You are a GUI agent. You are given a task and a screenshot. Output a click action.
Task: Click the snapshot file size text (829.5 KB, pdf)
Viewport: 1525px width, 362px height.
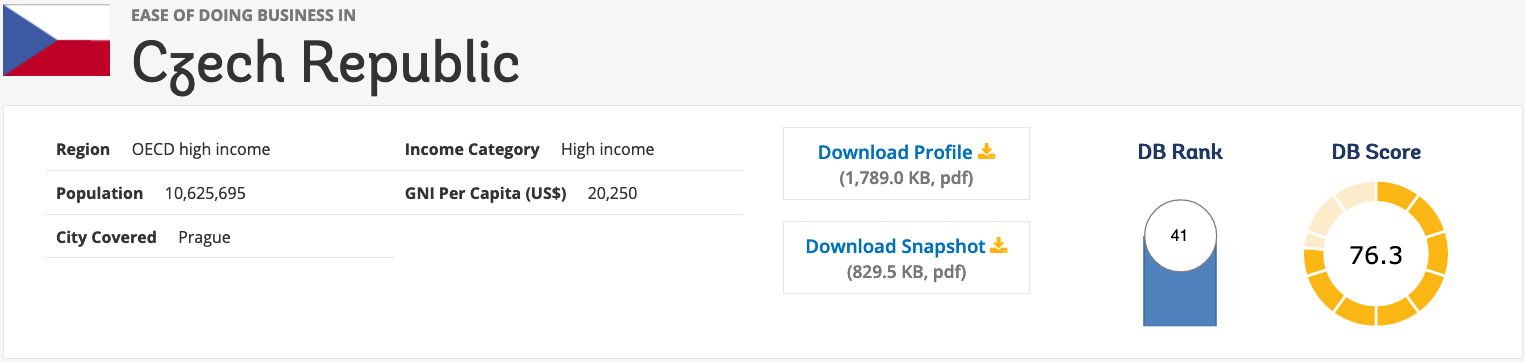(x=906, y=272)
